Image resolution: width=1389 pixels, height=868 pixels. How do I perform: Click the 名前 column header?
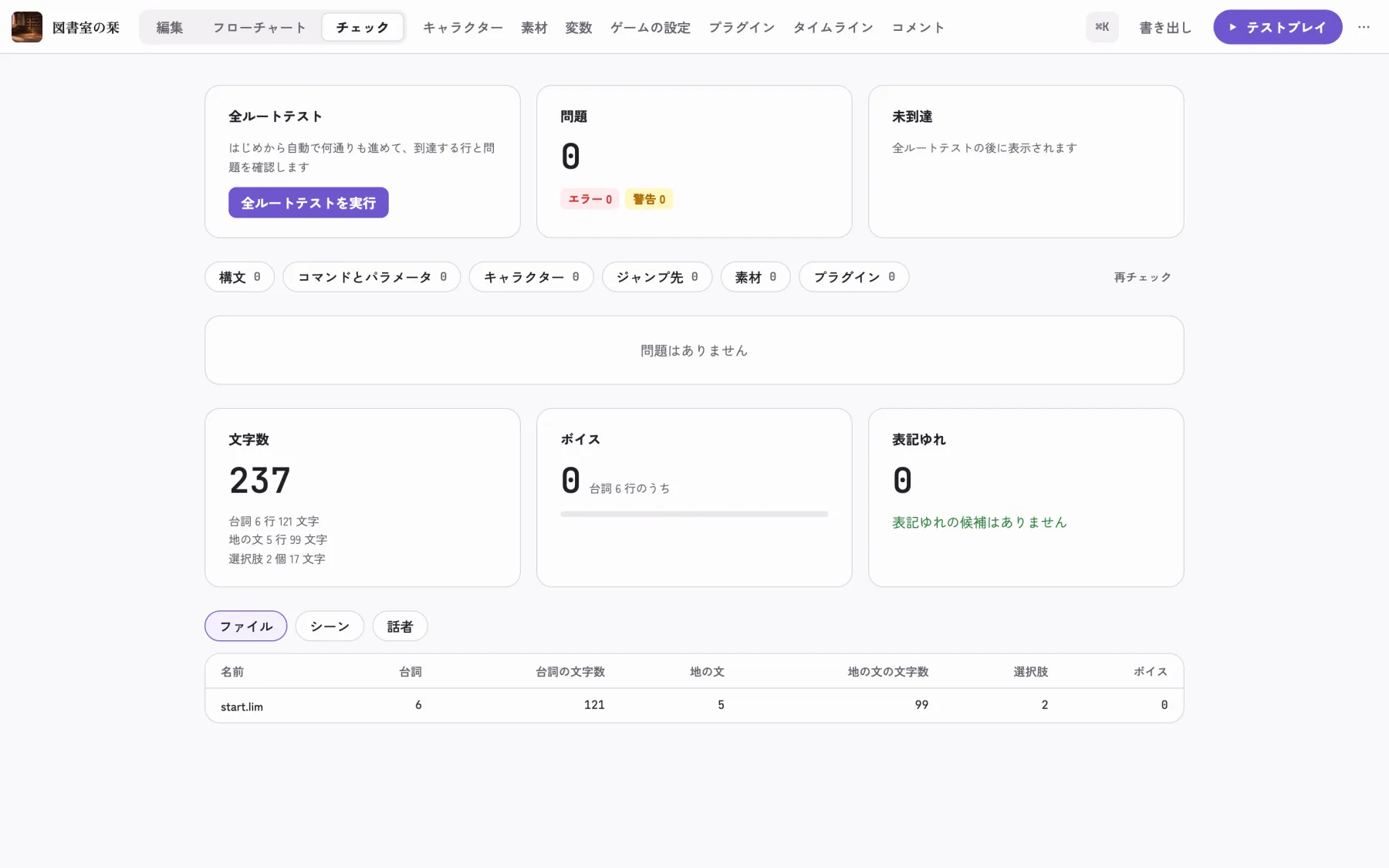point(232,671)
